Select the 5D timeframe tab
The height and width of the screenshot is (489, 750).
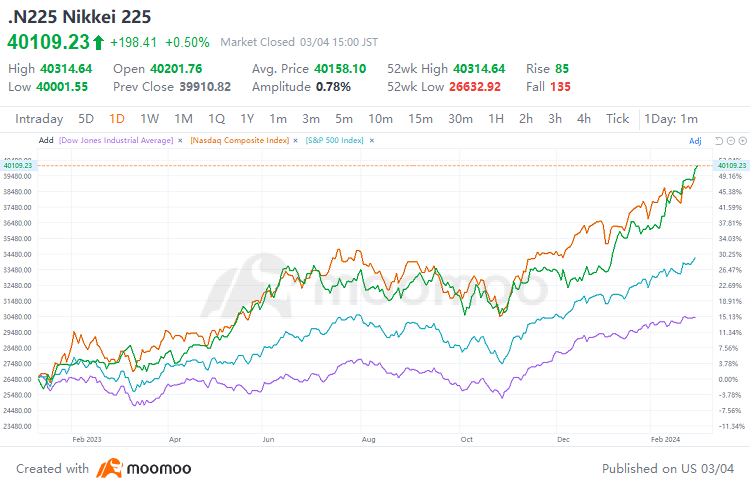click(x=86, y=119)
